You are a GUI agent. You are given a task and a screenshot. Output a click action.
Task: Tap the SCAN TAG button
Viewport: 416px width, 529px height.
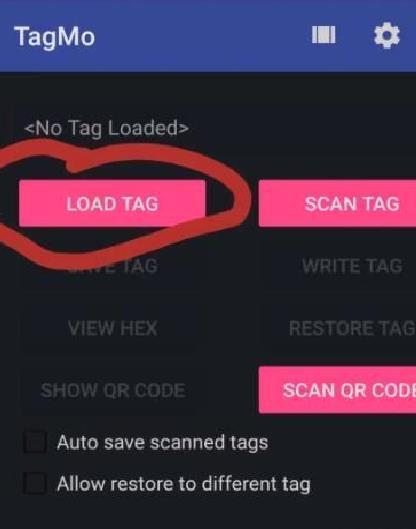coord(337,203)
